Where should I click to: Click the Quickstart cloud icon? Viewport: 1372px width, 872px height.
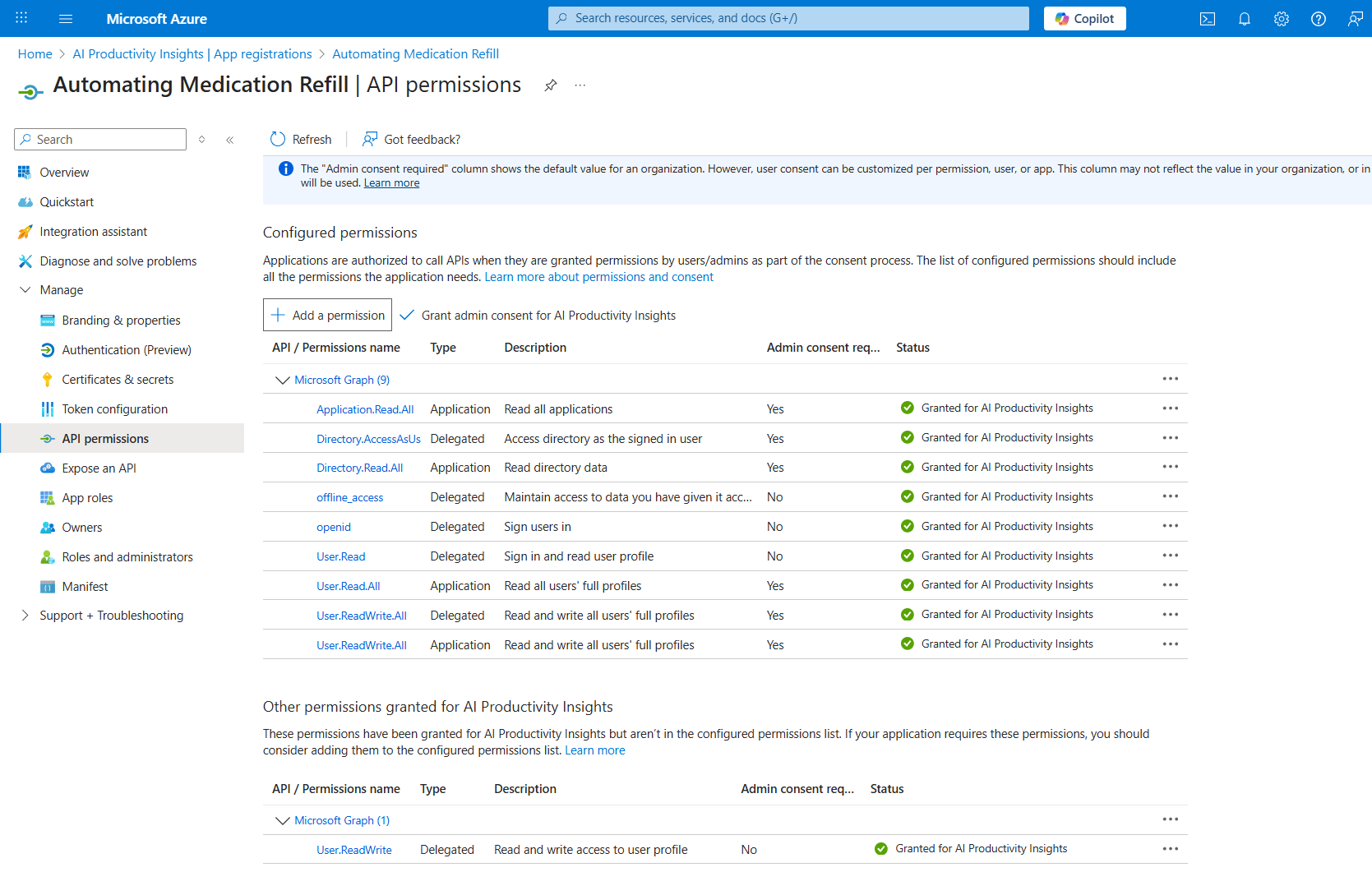pyautogui.click(x=25, y=202)
